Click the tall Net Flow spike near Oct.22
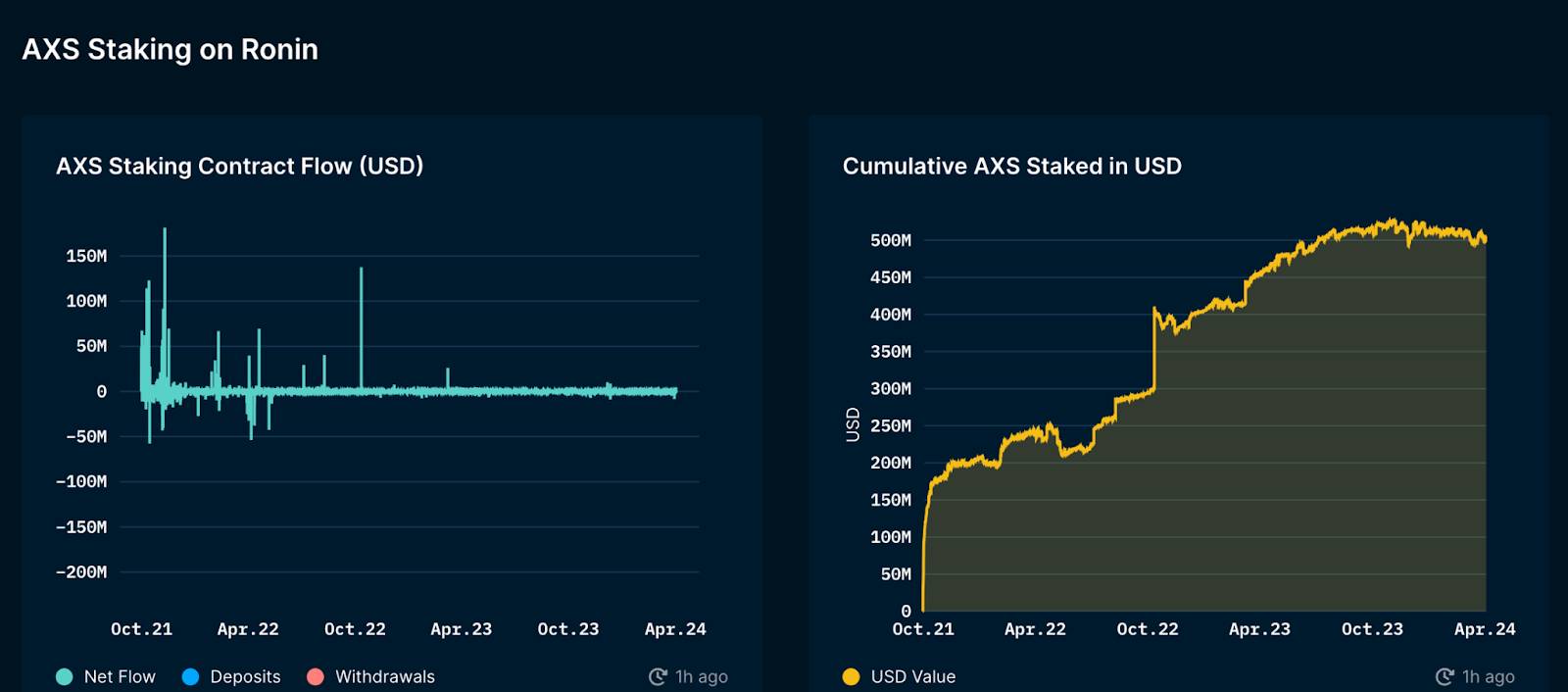The height and width of the screenshot is (692, 1568). click(361, 328)
